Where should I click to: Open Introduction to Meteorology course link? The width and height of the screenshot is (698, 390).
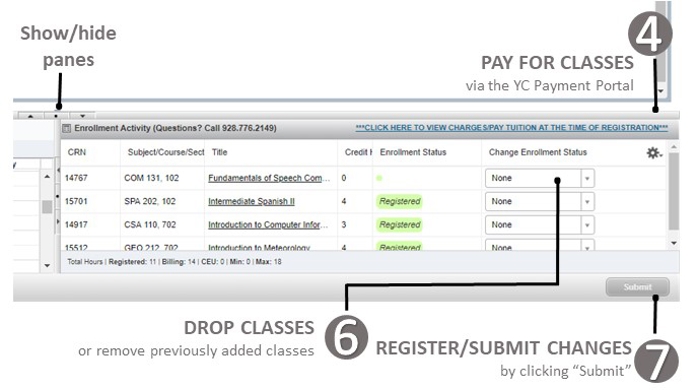259,247
